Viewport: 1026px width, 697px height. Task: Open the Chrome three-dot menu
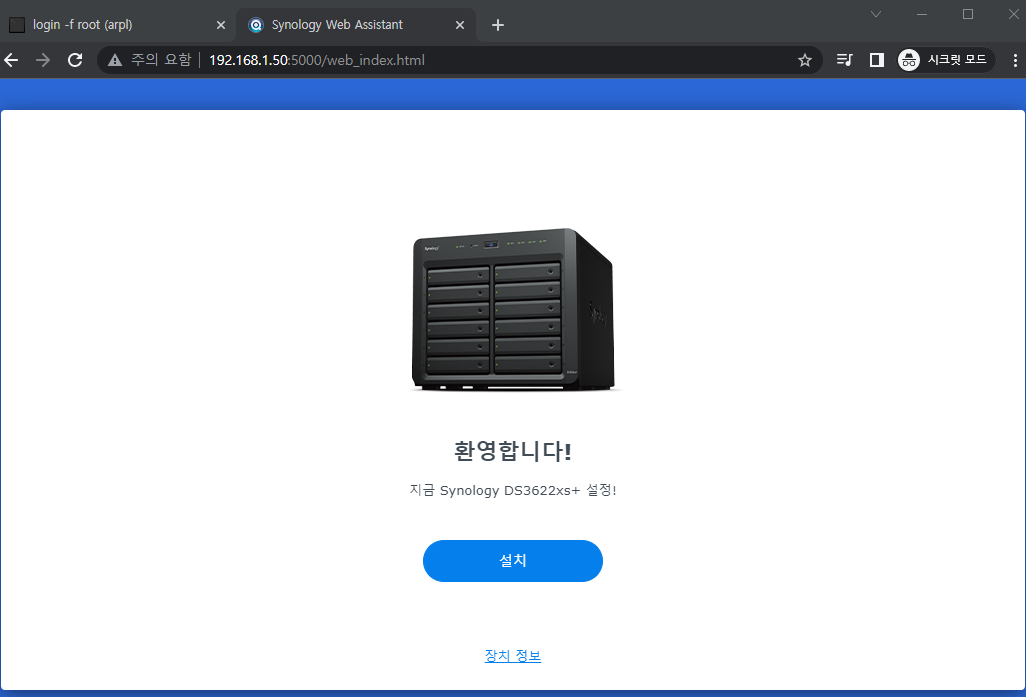coord(1015,60)
